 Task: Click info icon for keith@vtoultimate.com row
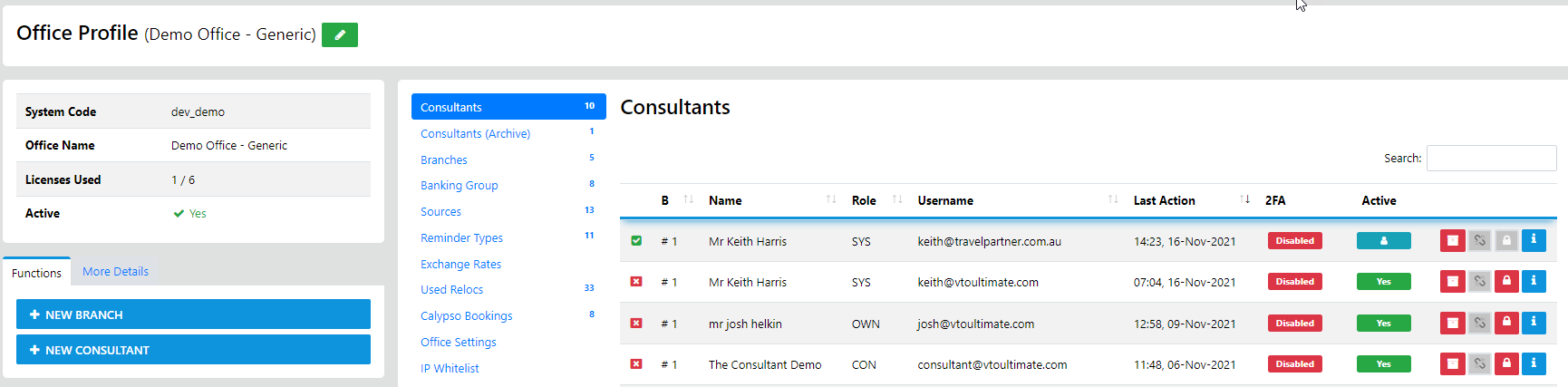(1534, 282)
